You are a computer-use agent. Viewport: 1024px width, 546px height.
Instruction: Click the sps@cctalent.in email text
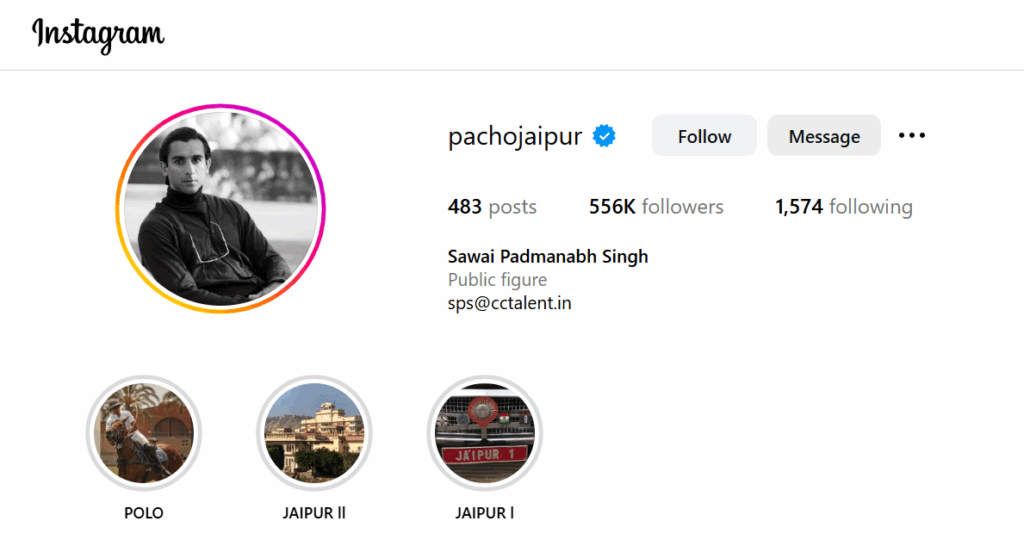[509, 303]
